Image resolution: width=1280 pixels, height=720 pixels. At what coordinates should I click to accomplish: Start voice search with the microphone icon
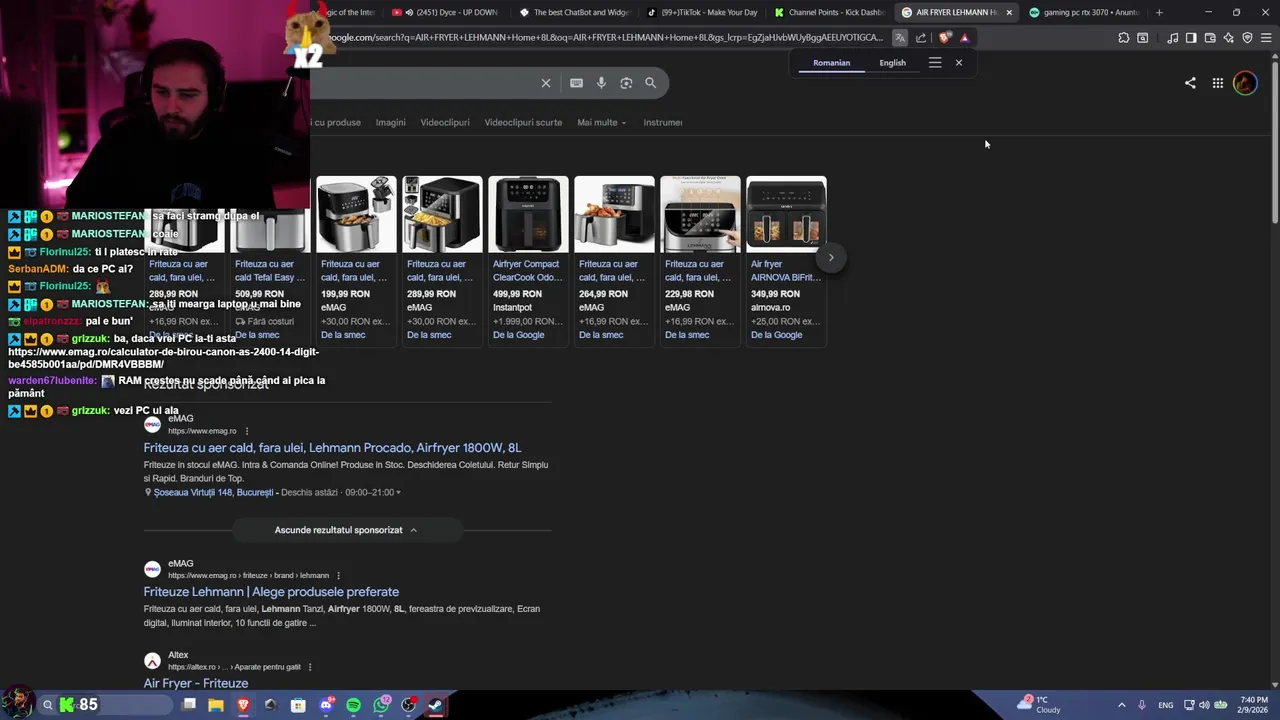tap(601, 83)
